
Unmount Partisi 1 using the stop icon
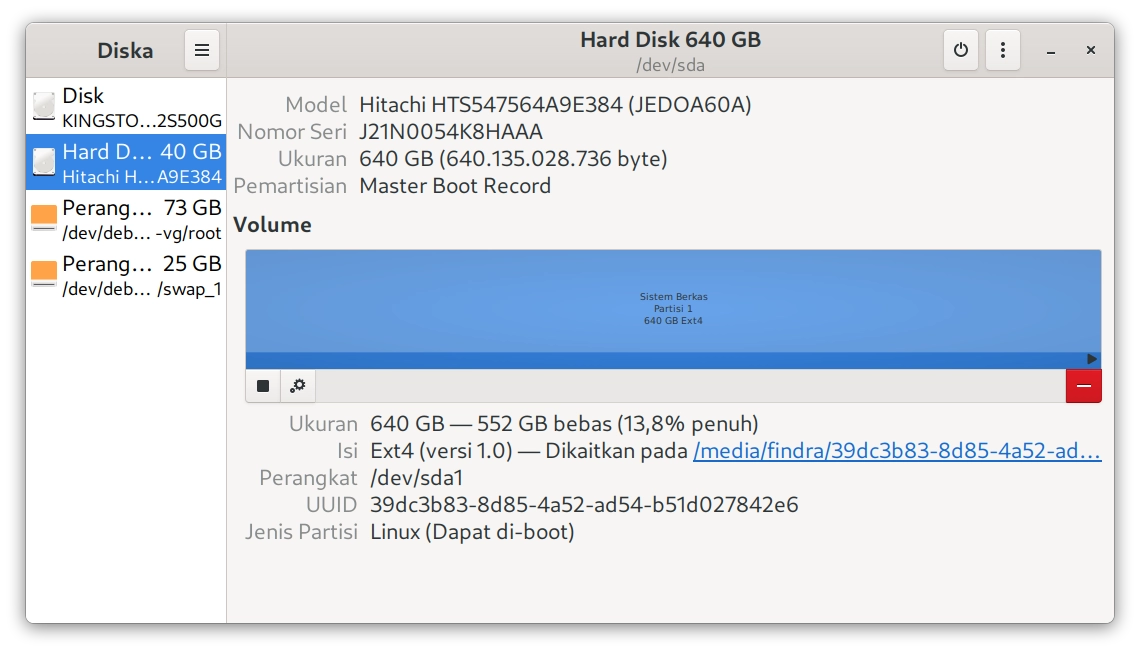[x=264, y=385]
